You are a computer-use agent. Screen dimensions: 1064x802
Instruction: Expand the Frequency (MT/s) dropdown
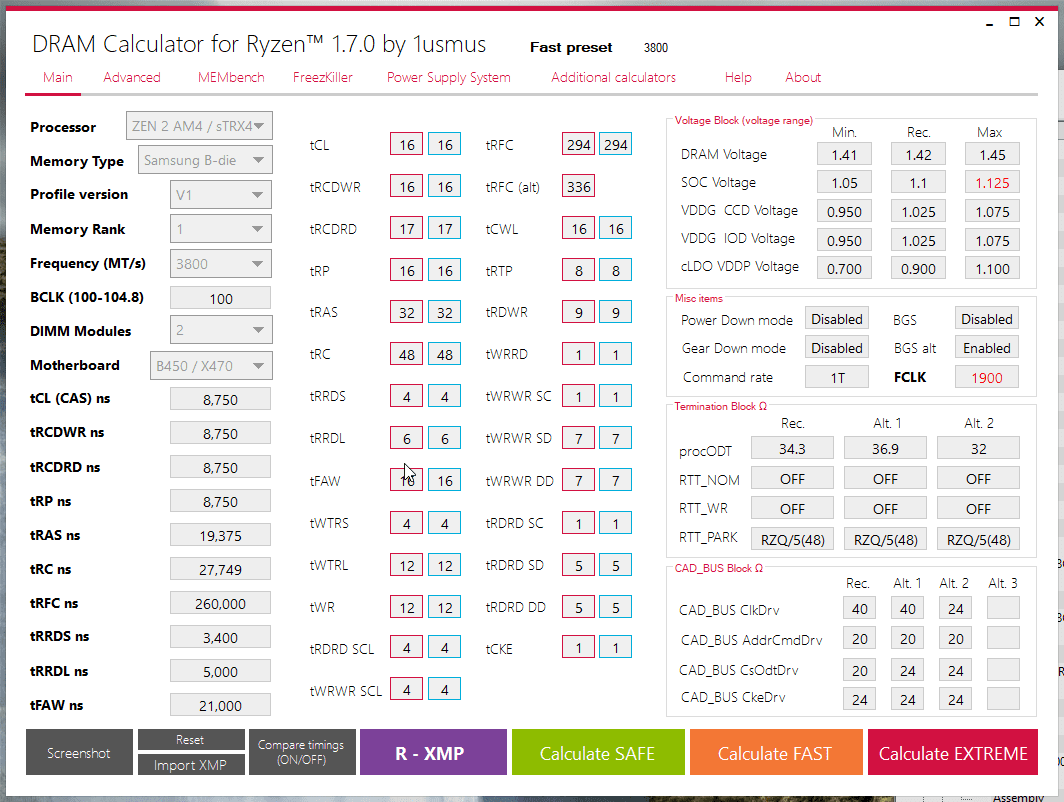221,263
